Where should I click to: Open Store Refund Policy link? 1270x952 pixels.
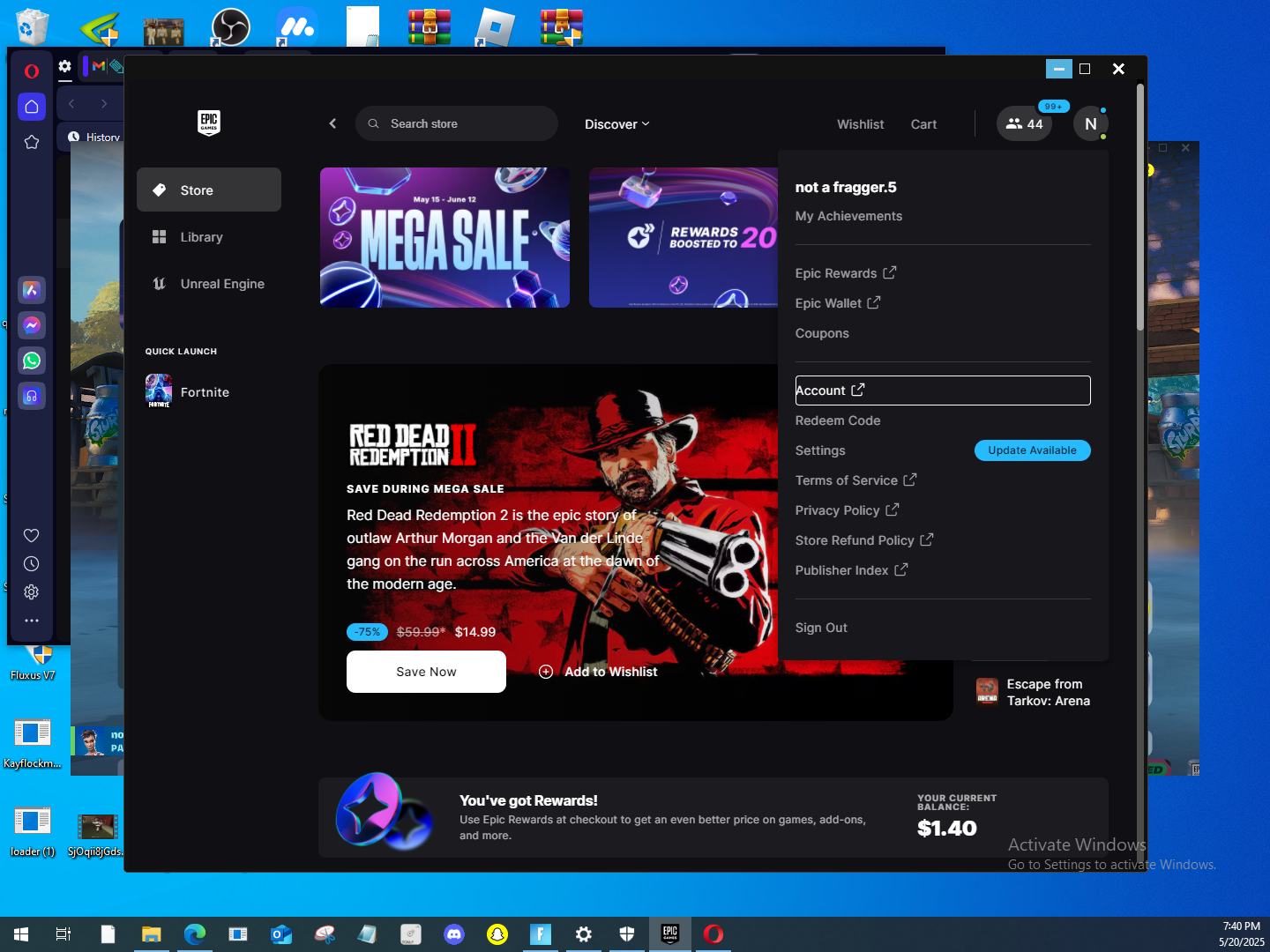pos(863,540)
